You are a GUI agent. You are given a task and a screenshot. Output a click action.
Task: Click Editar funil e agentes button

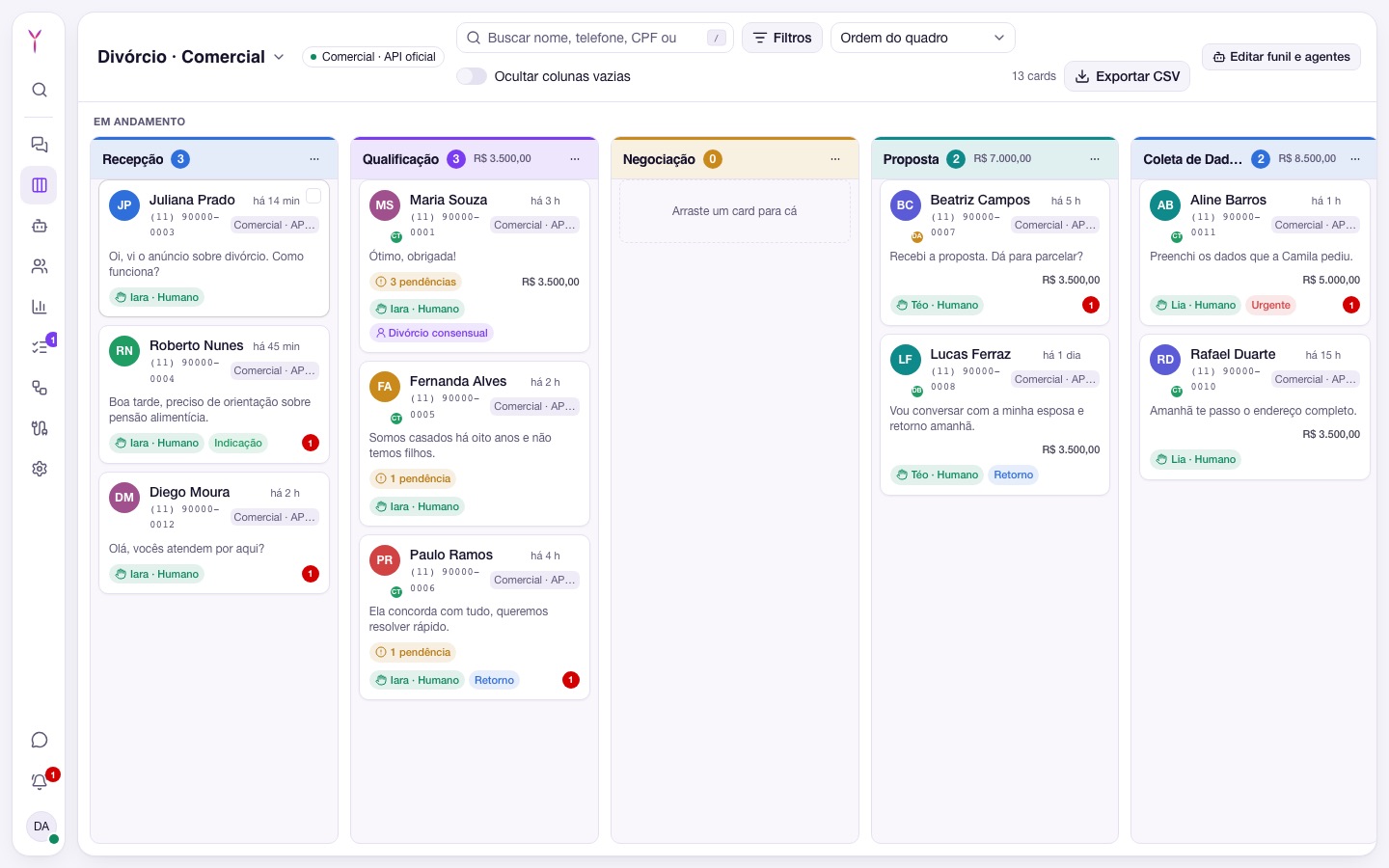(x=1282, y=57)
